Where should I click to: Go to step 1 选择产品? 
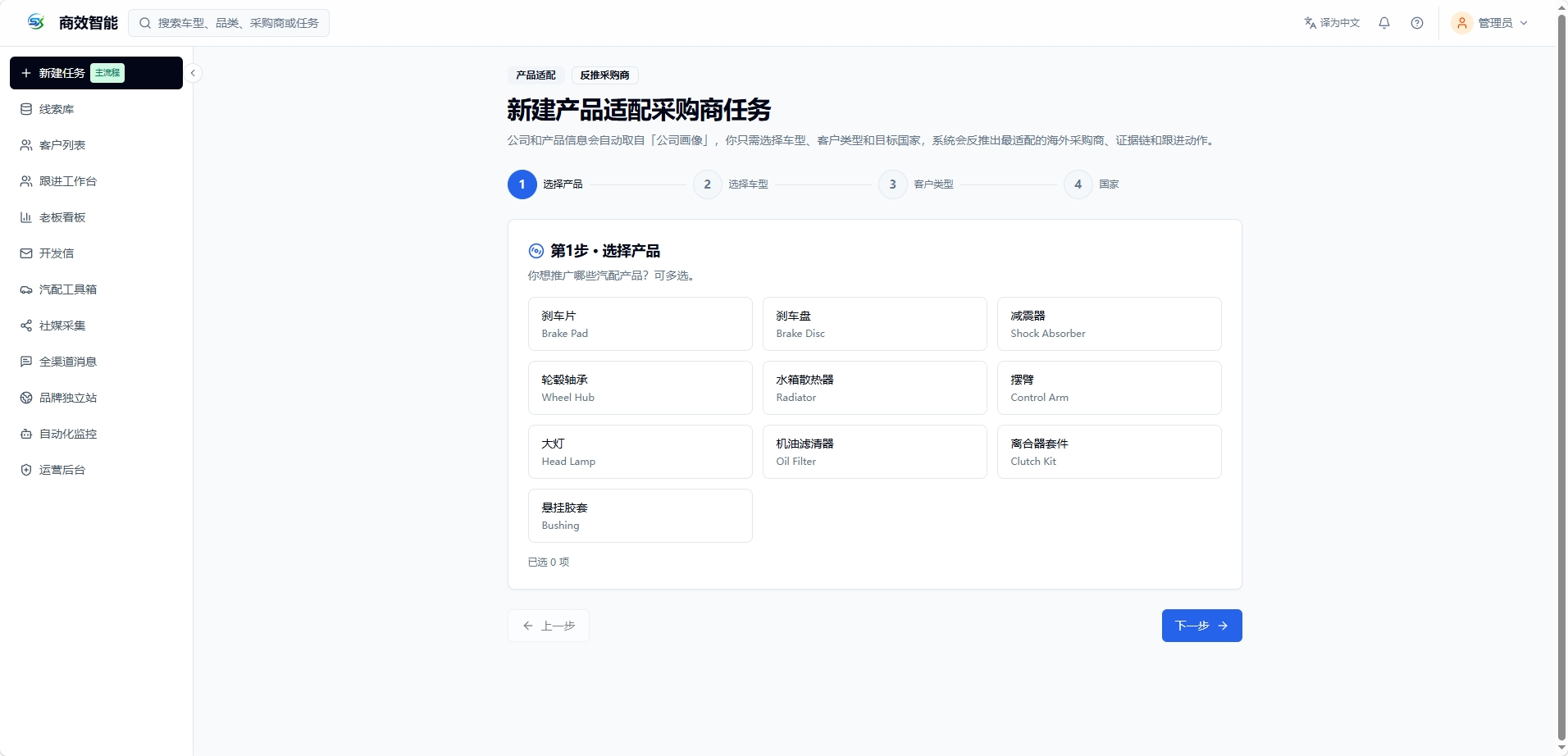[545, 184]
